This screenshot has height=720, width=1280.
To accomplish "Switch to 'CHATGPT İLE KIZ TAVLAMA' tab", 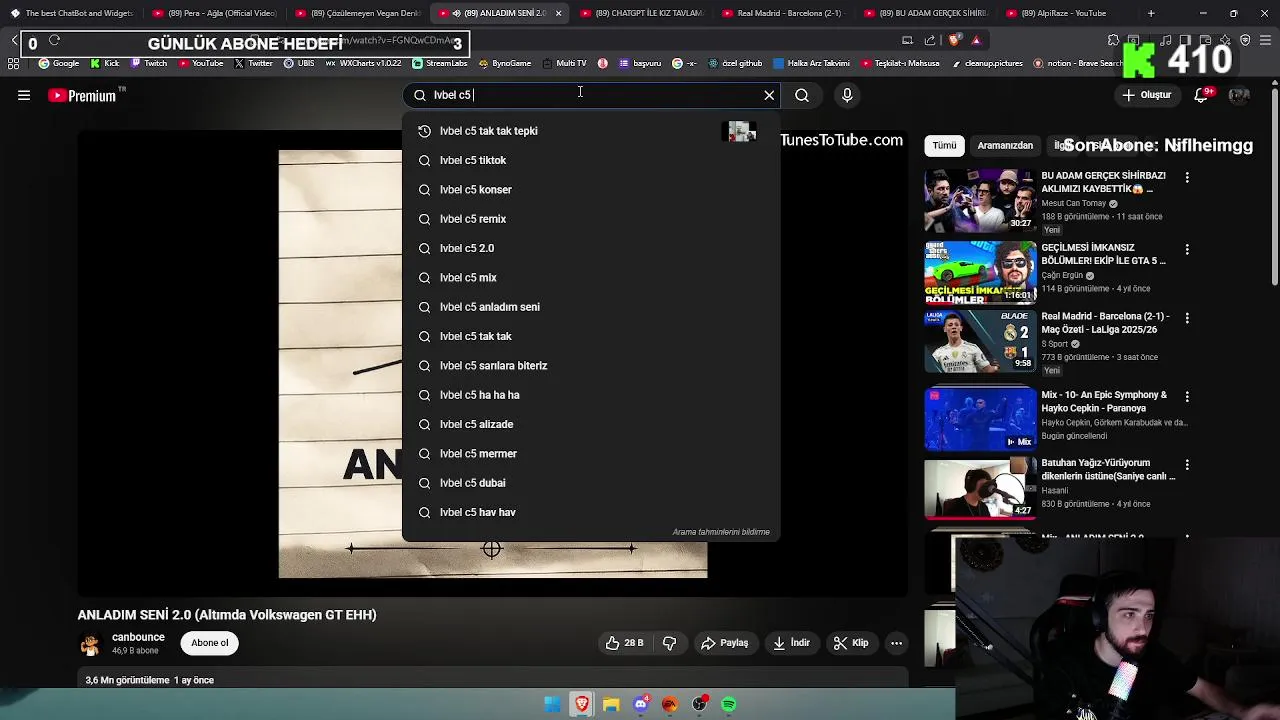I will click(641, 13).
